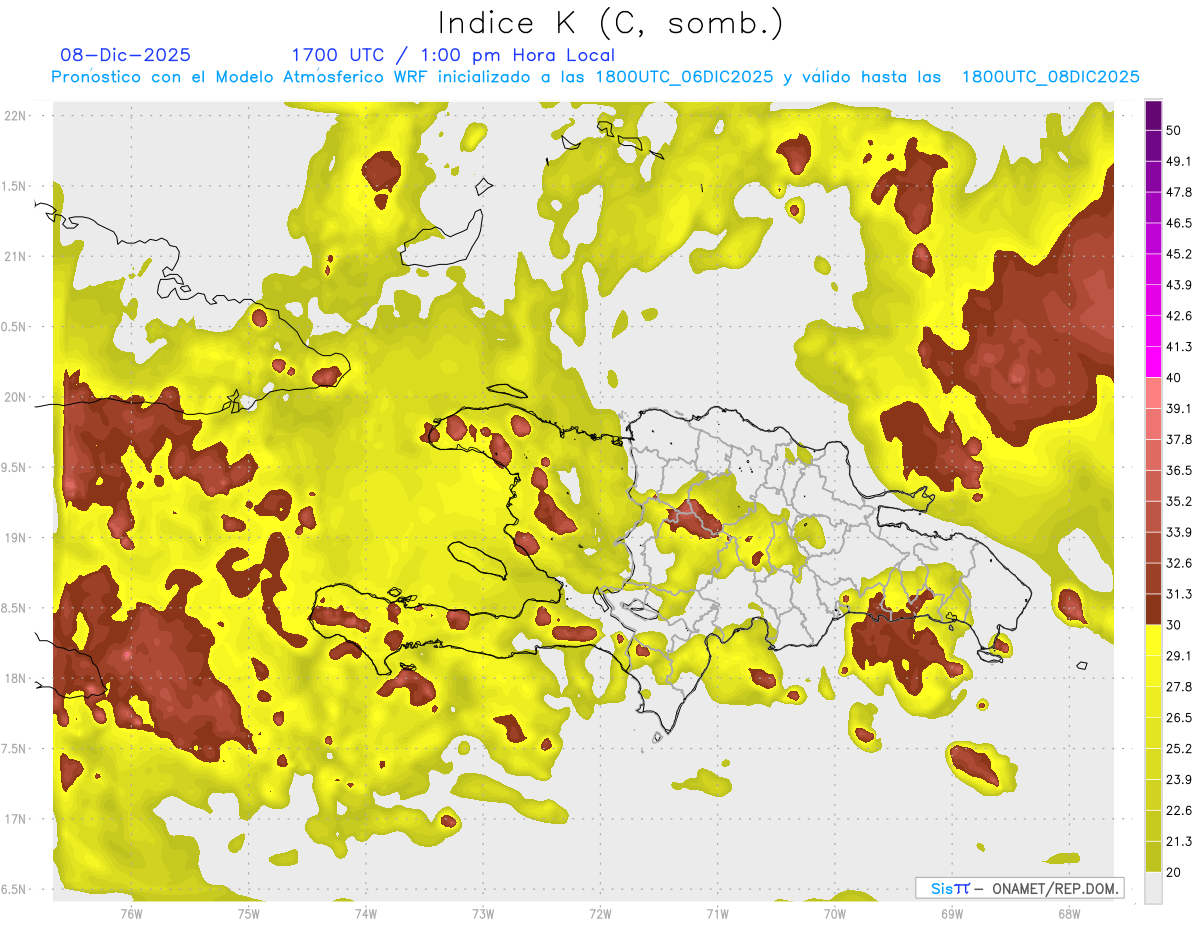Click colorbar value "23.9"

point(1179,780)
